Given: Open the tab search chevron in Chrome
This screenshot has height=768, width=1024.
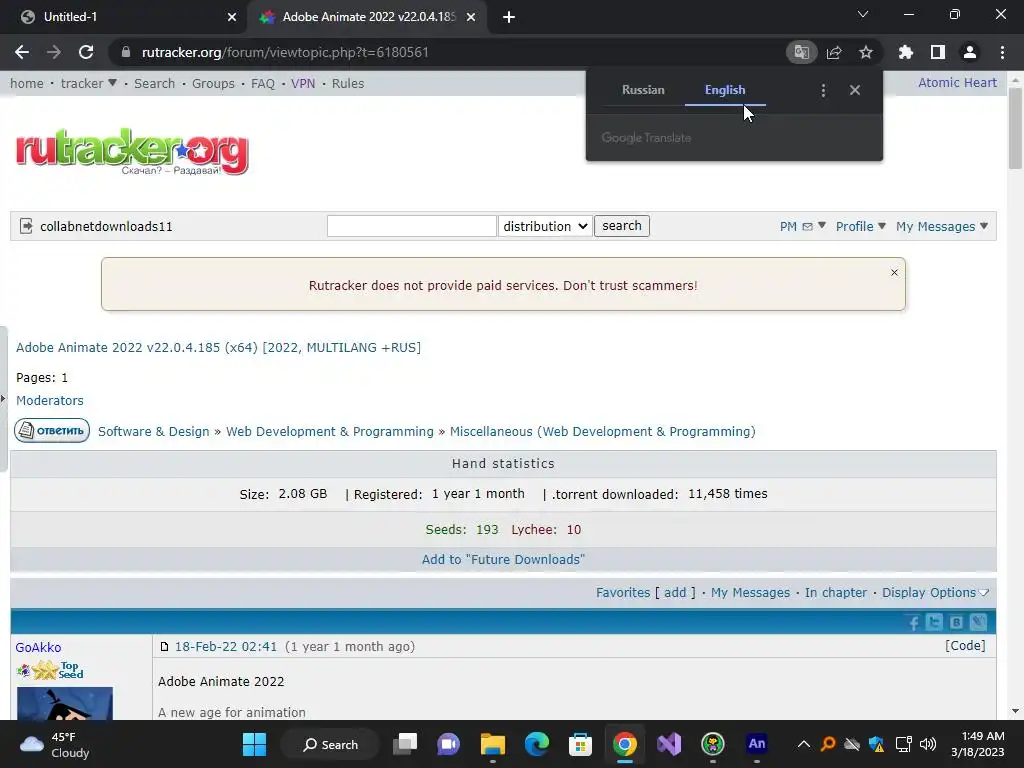Looking at the screenshot, I should pyautogui.click(x=863, y=14).
